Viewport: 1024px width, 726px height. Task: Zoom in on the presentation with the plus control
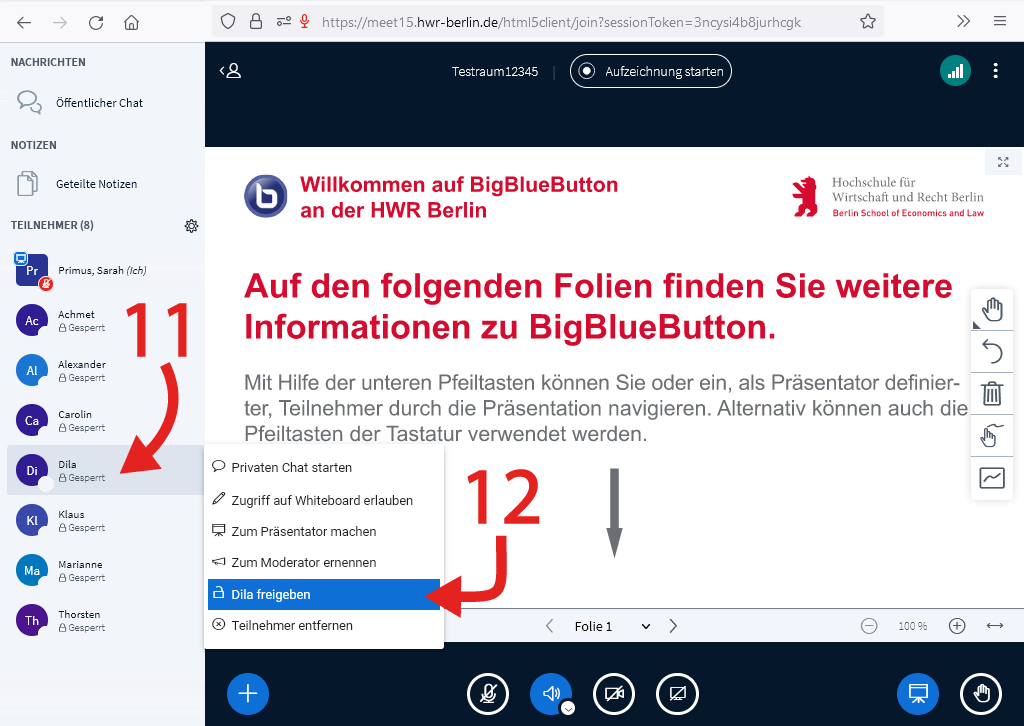click(956, 625)
